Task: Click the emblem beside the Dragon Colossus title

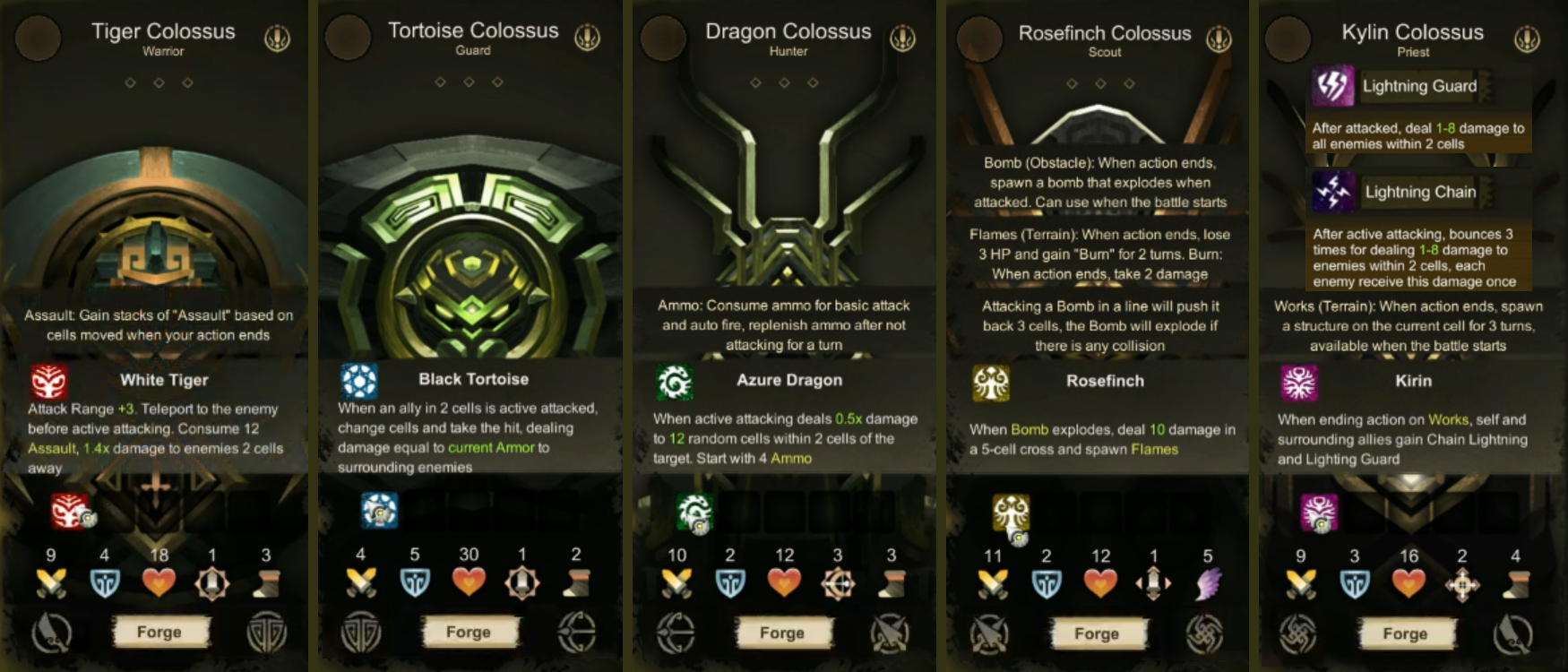Action: (902, 39)
